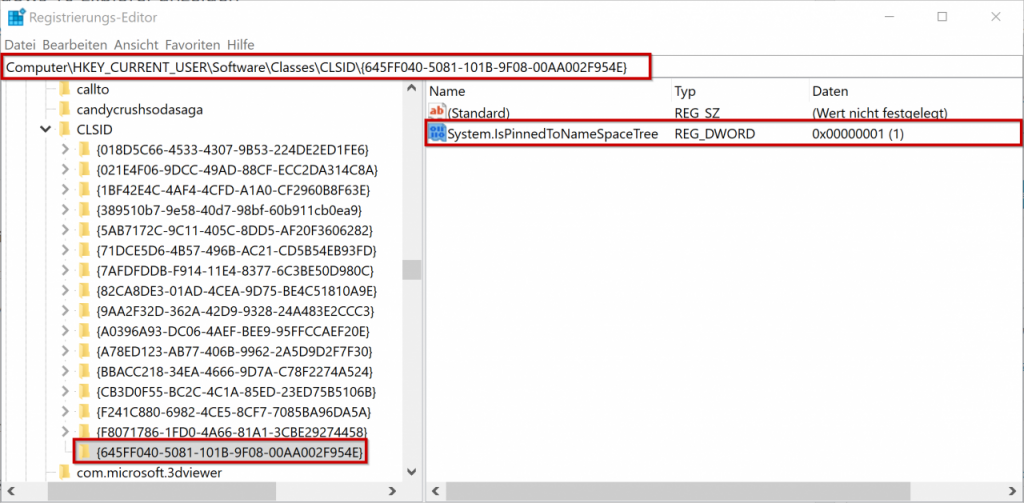
Task: Click the candycrushsodasaga folder icon
Action: pyautogui.click(x=66, y=109)
